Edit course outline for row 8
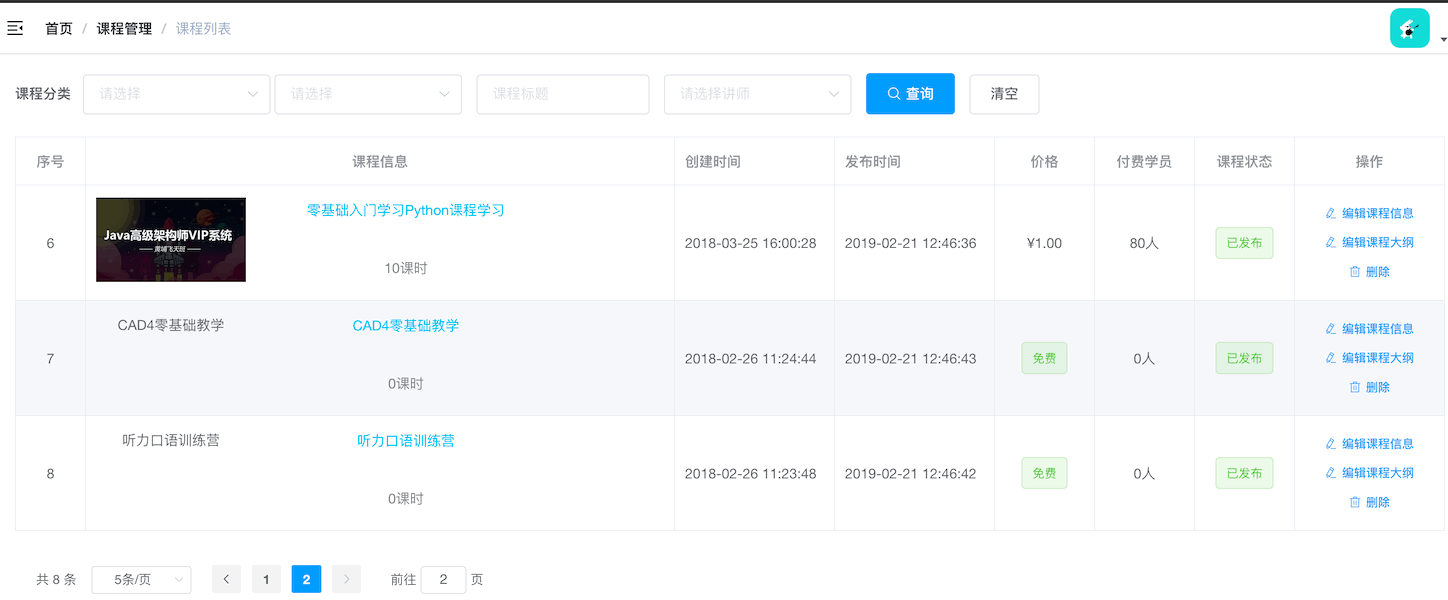Image resolution: width=1448 pixels, height=600 pixels. 1369,472
